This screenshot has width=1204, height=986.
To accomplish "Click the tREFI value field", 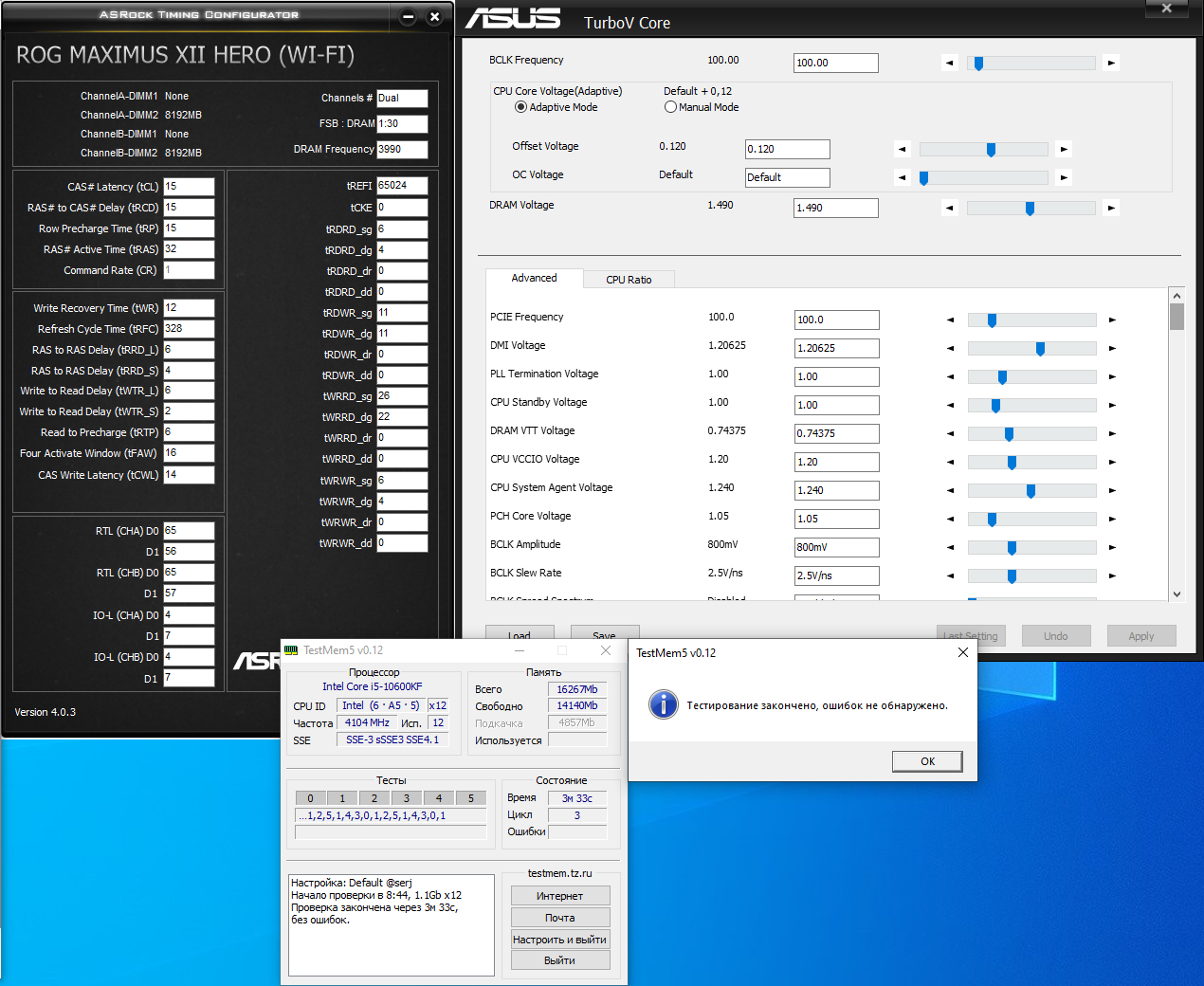I will click(x=402, y=186).
